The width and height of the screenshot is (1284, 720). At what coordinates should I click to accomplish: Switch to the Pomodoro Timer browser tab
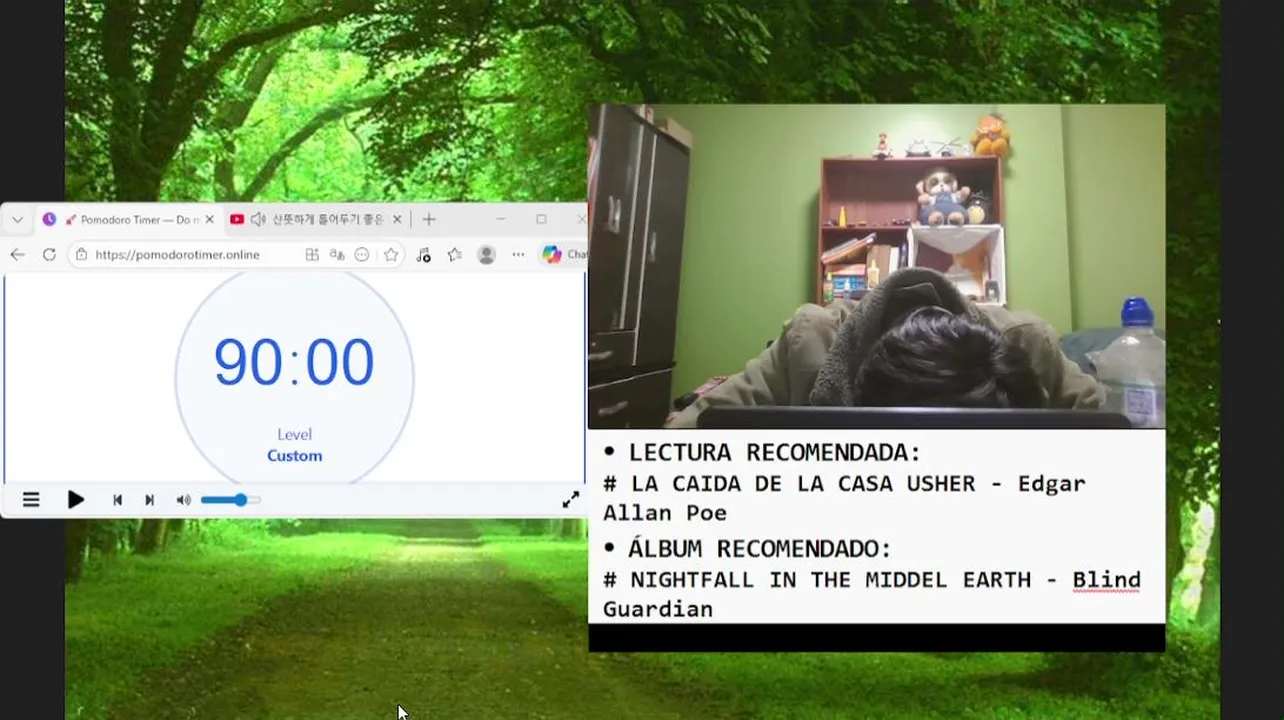tap(128, 219)
